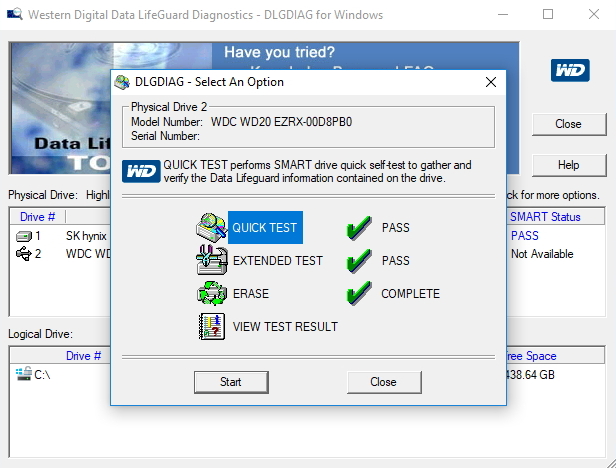
Task: Select the QUICK TEST magnifier drive icon
Action: pos(211,228)
